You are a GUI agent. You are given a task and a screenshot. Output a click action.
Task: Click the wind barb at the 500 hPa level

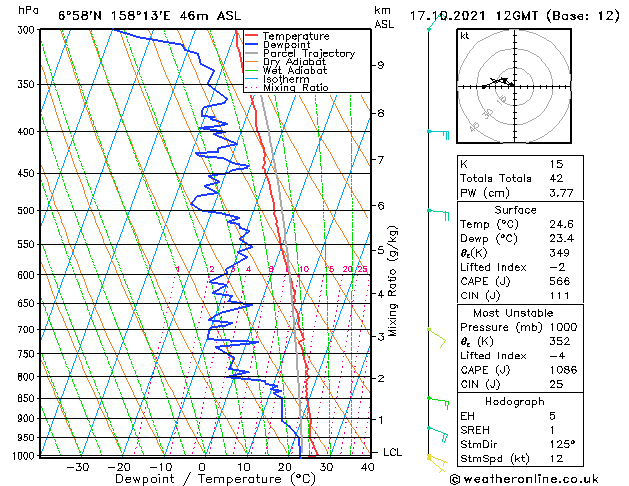438,214
